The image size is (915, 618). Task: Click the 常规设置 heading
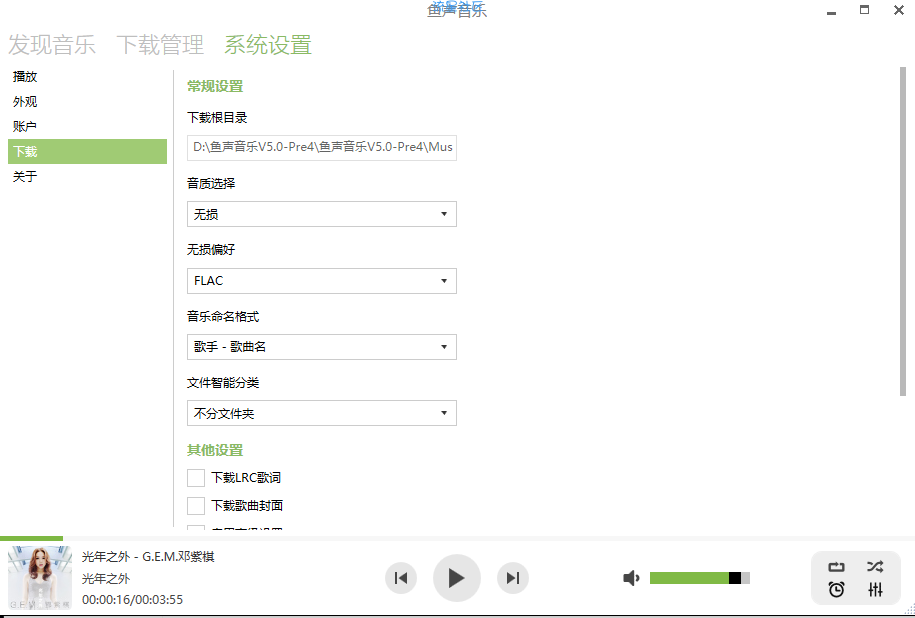pyautogui.click(x=215, y=86)
